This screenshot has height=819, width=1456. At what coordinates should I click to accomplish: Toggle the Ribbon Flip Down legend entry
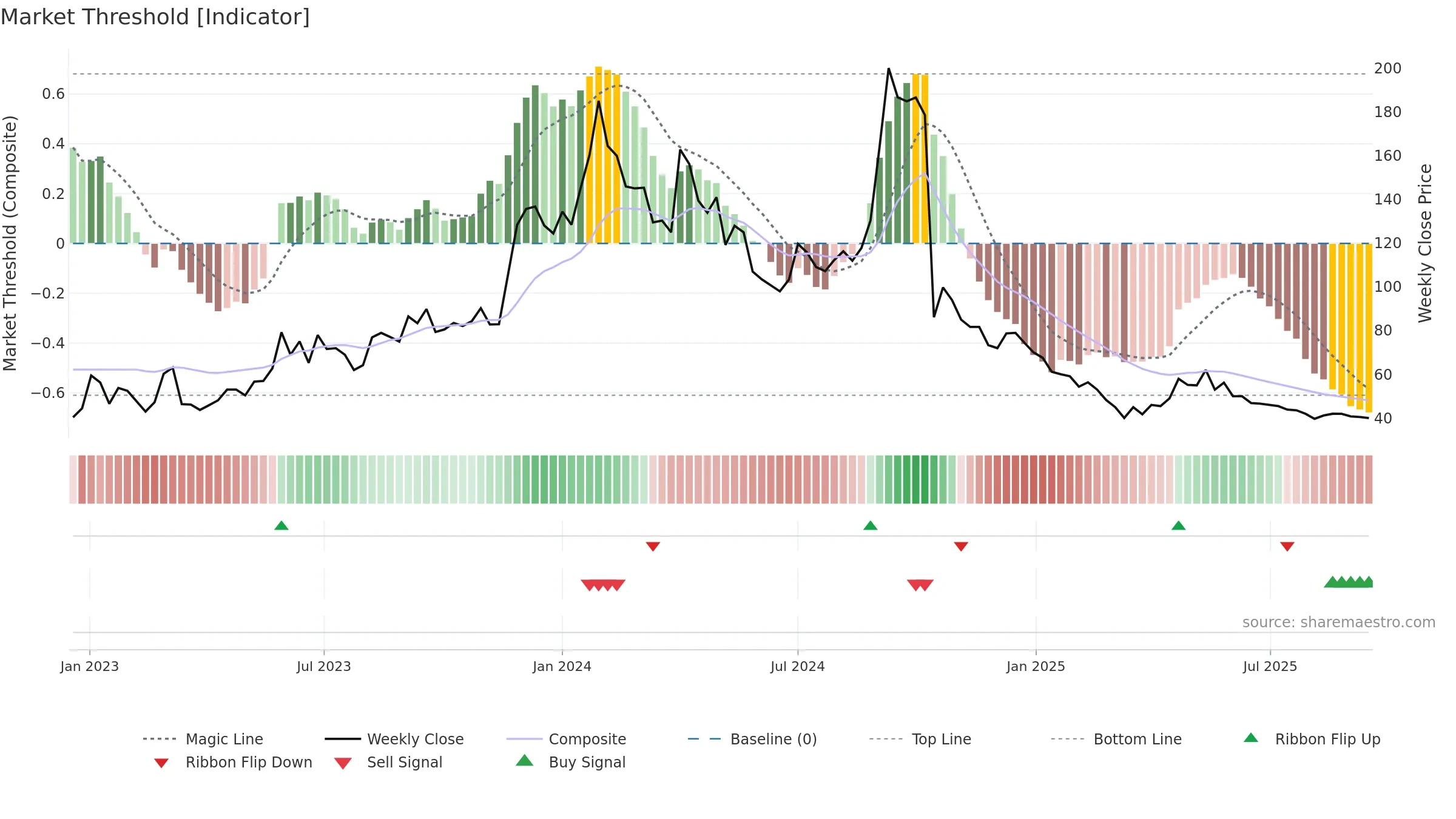(x=233, y=762)
